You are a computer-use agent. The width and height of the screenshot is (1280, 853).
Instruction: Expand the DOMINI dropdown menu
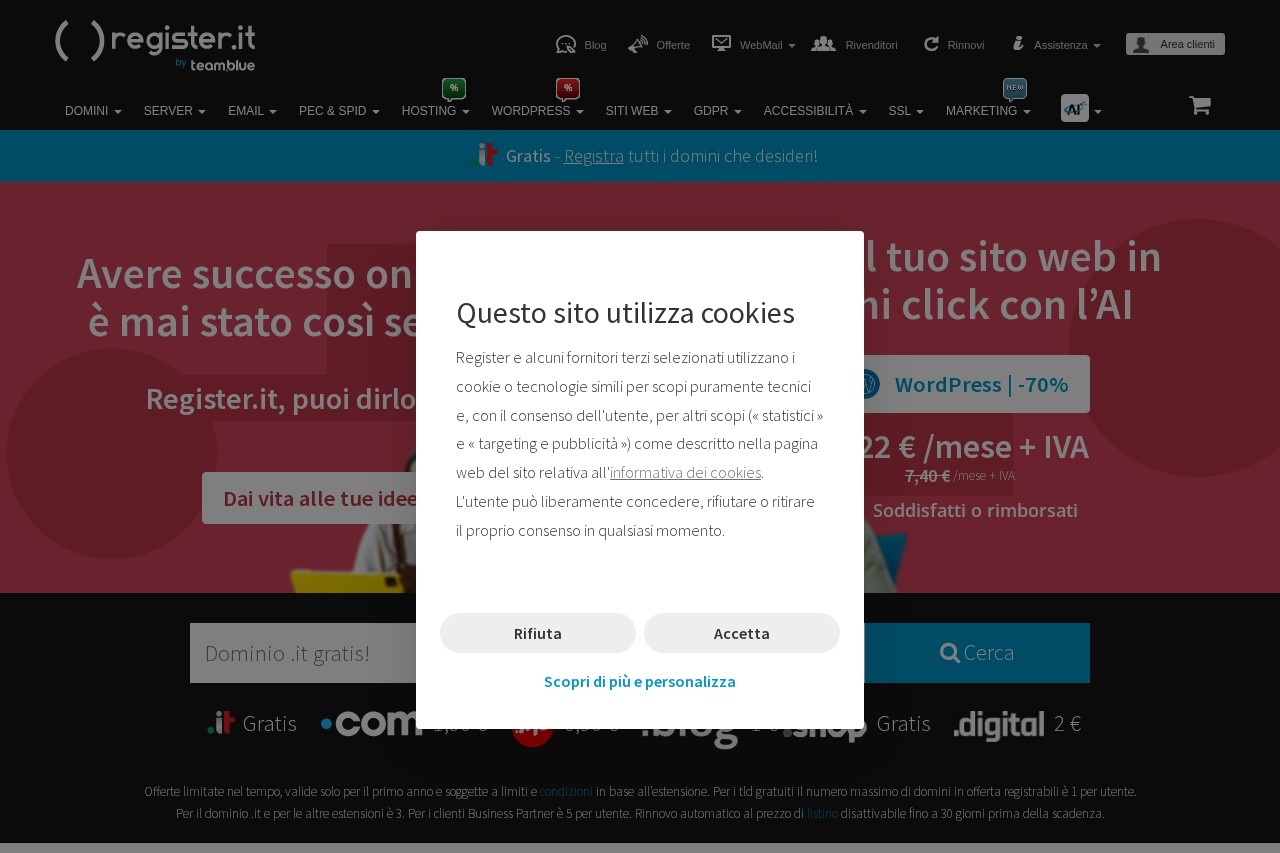(93, 111)
